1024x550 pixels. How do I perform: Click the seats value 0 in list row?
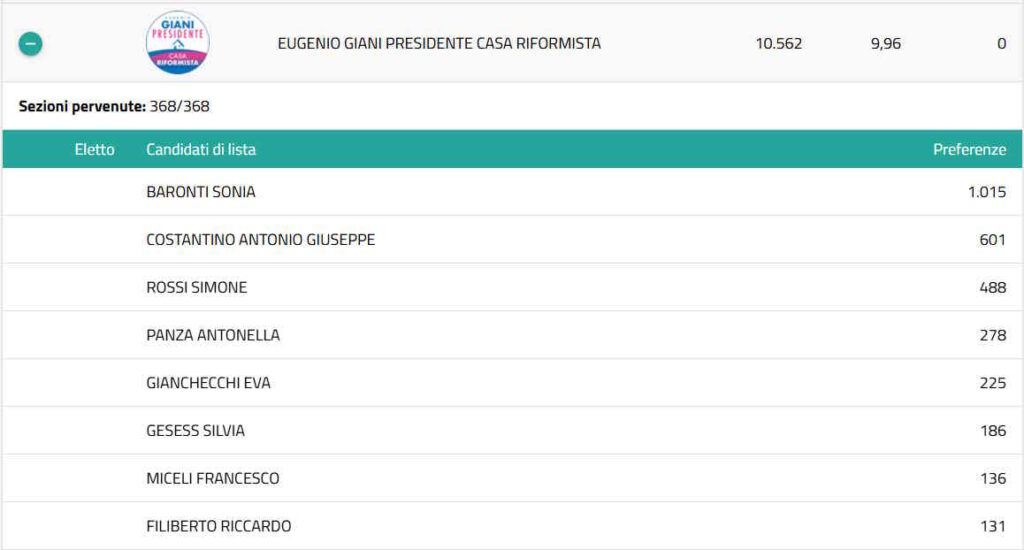tap(1001, 44)
